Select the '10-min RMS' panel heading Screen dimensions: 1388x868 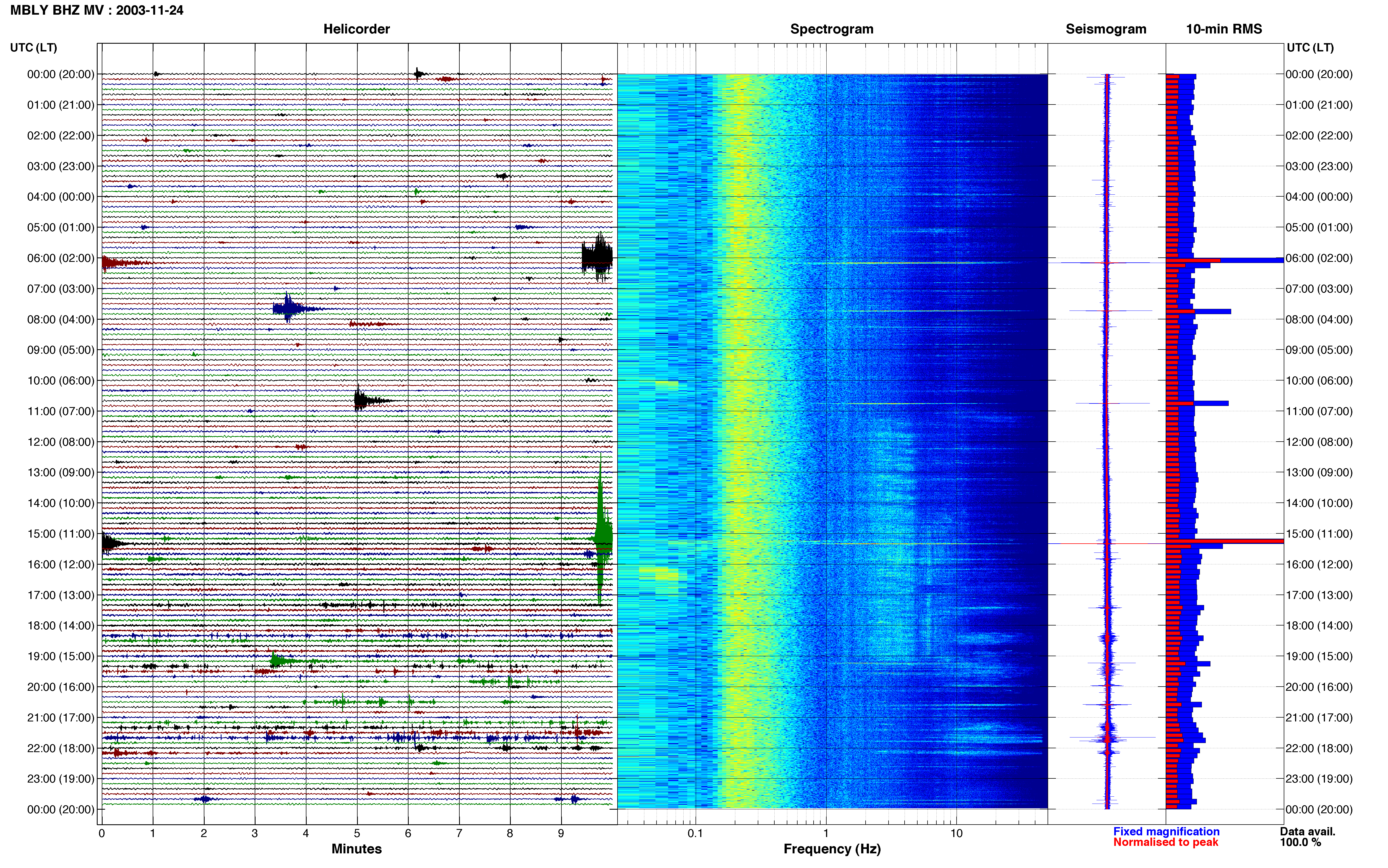click(1224, 29)
